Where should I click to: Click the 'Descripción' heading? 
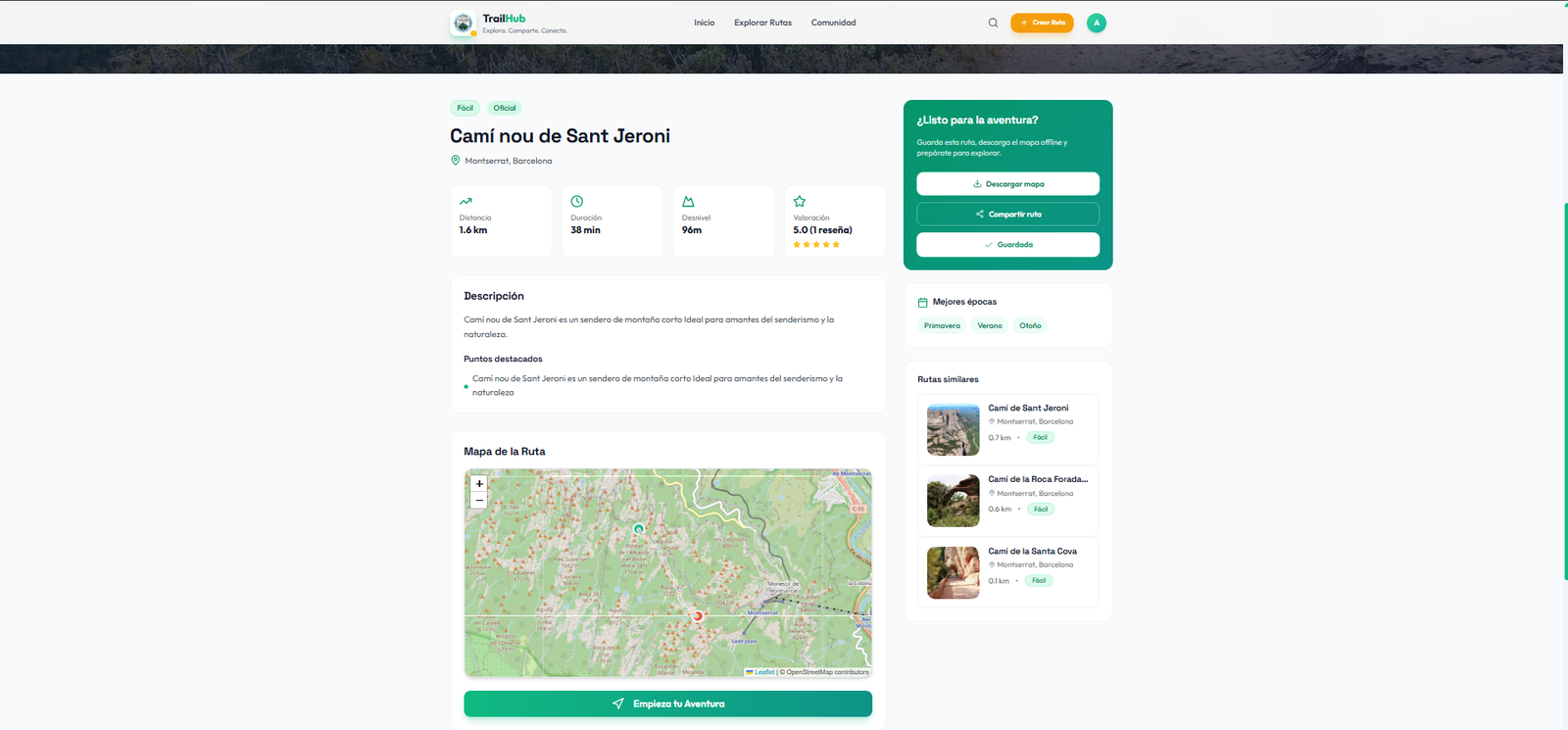pos(494,296)
